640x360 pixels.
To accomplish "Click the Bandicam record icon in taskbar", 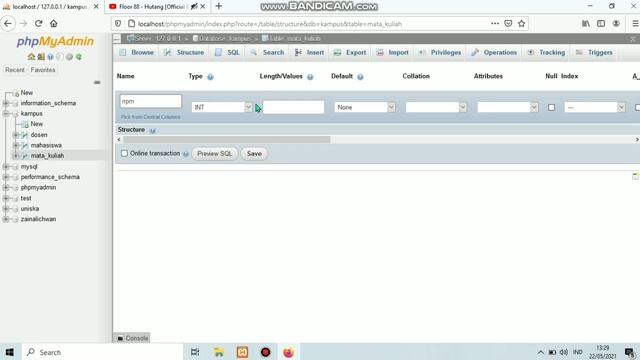I will [x=265, y=352].
